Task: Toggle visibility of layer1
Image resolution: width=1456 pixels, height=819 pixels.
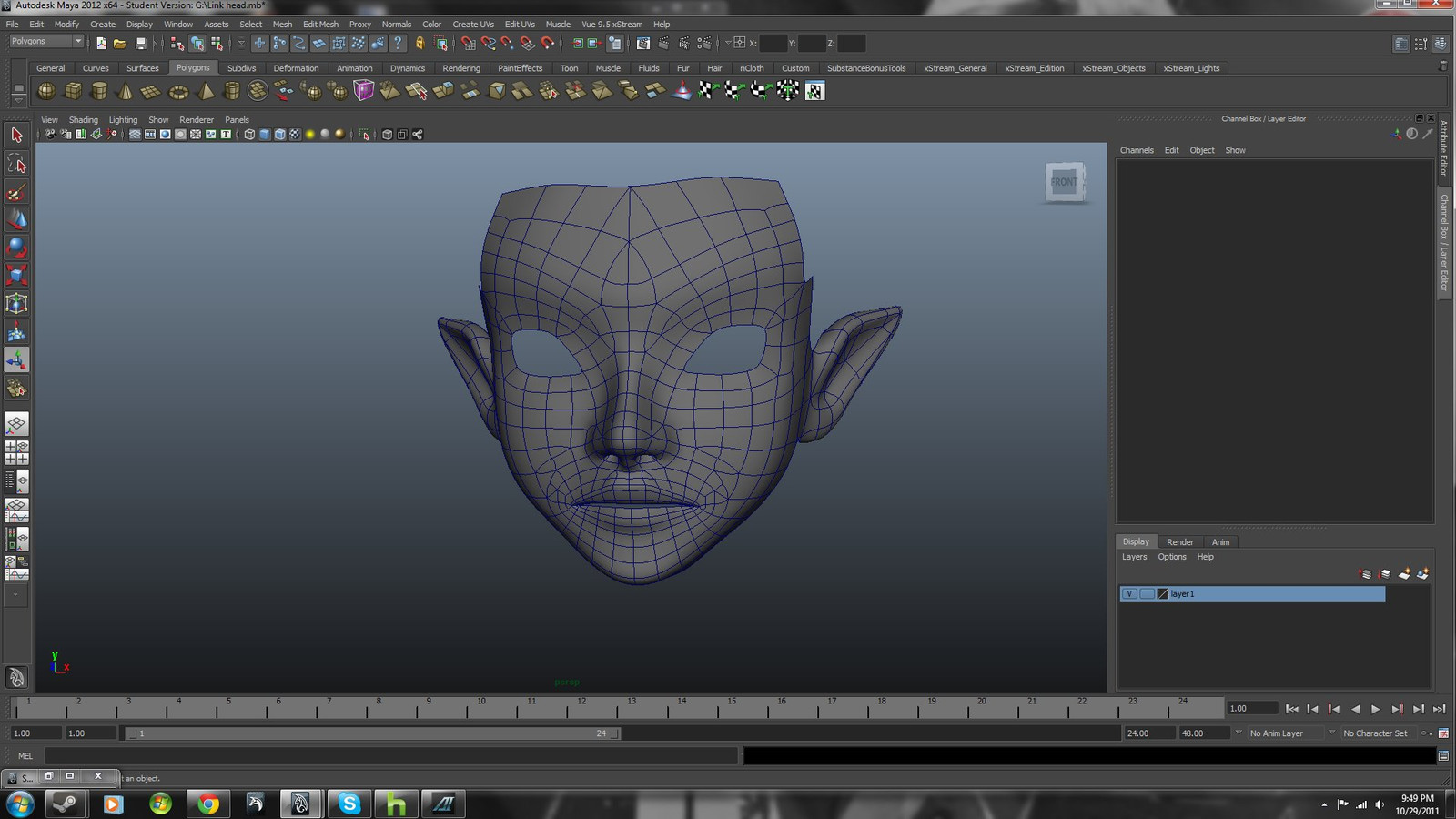Action: click(x=1129, y=593)
